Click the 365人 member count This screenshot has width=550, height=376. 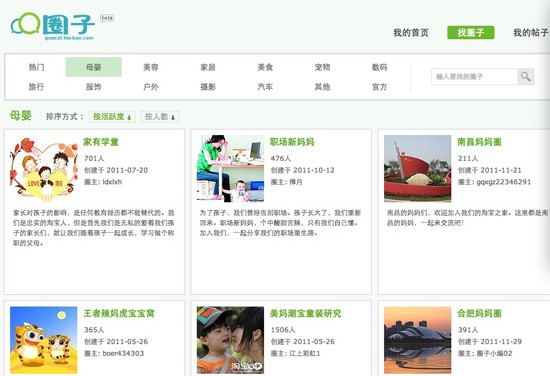(x=94, y=330)
